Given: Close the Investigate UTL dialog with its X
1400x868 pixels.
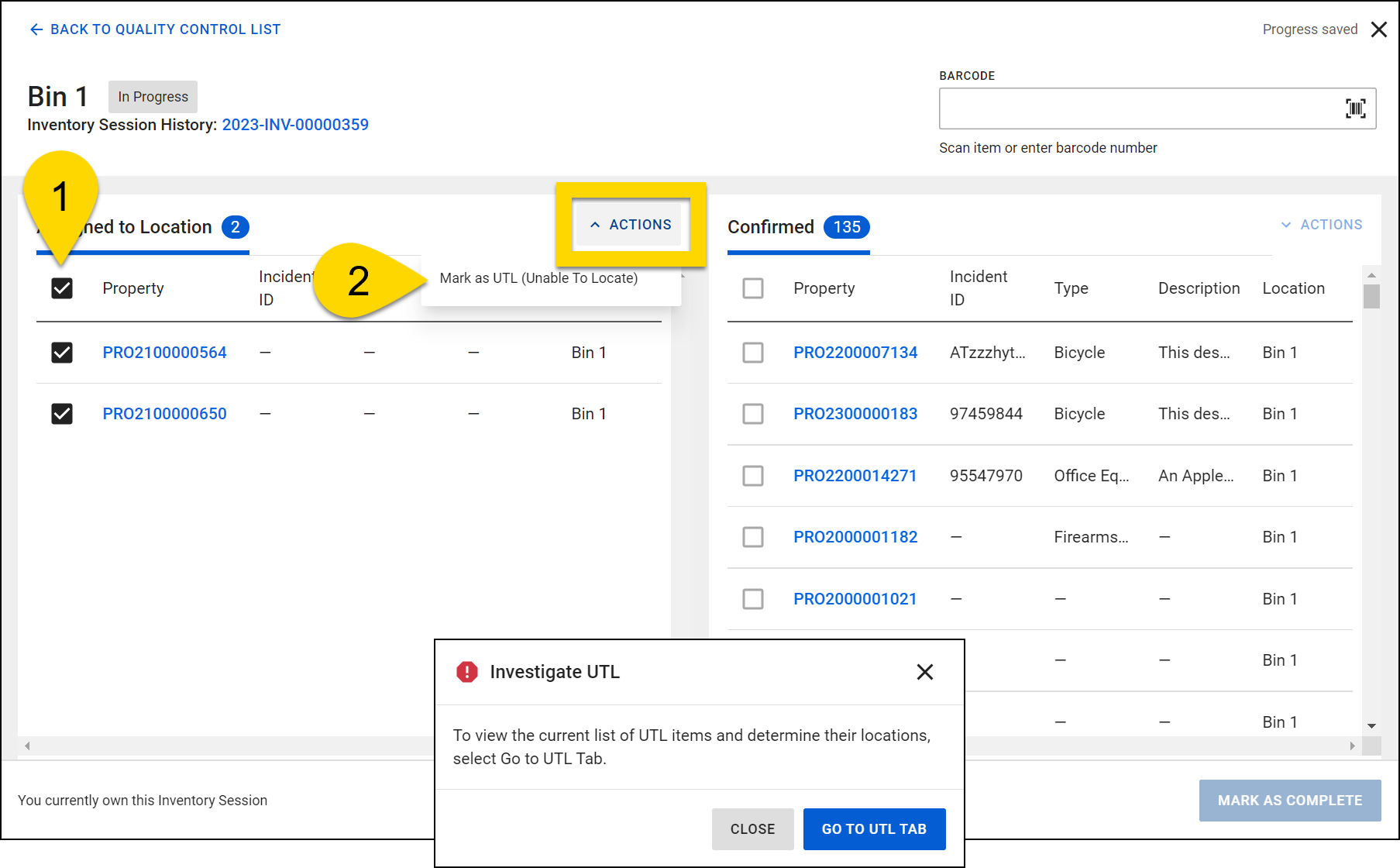Looking at the screenshot, I should (x=924, y=672).
